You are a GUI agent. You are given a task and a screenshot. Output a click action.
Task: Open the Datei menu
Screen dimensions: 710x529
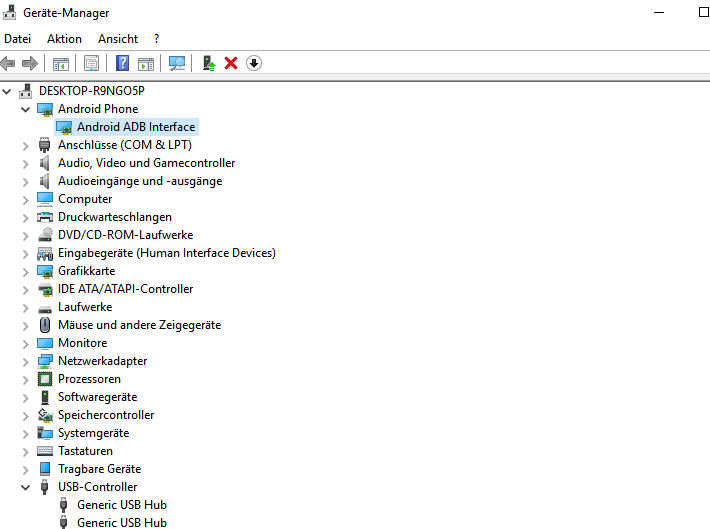pos(18,39)
